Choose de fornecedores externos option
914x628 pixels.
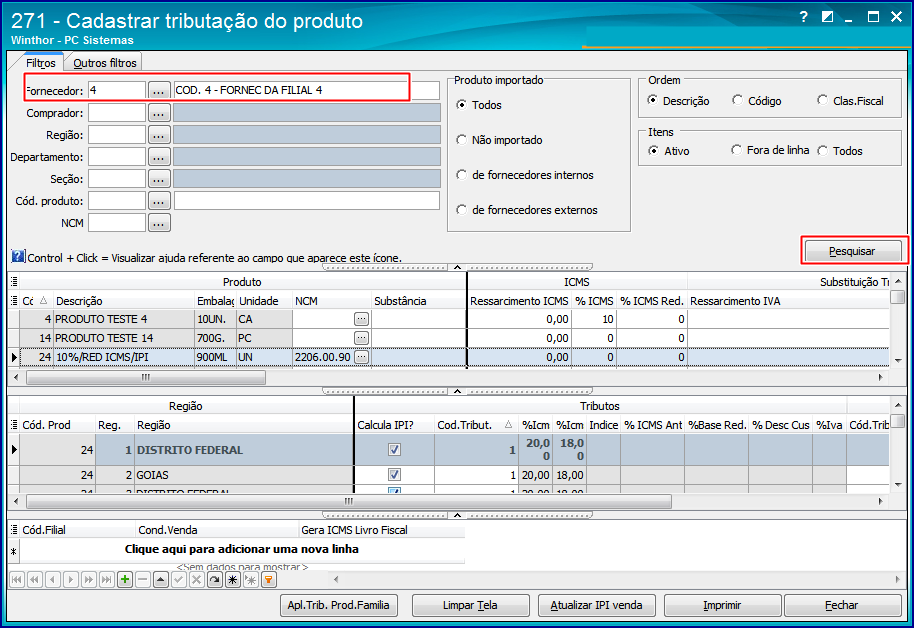(x=462, y=210)
